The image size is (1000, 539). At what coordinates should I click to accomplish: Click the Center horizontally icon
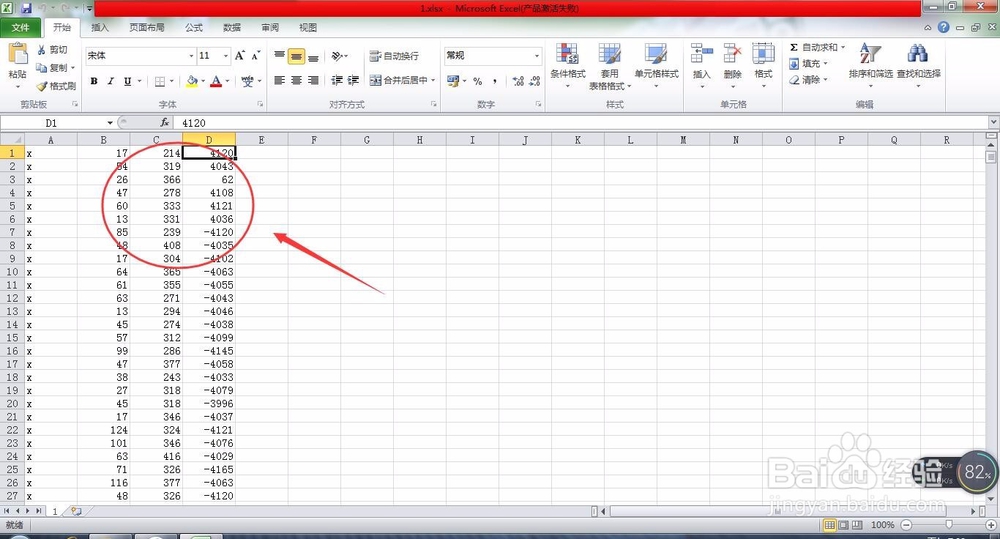[x=296, y=80]
